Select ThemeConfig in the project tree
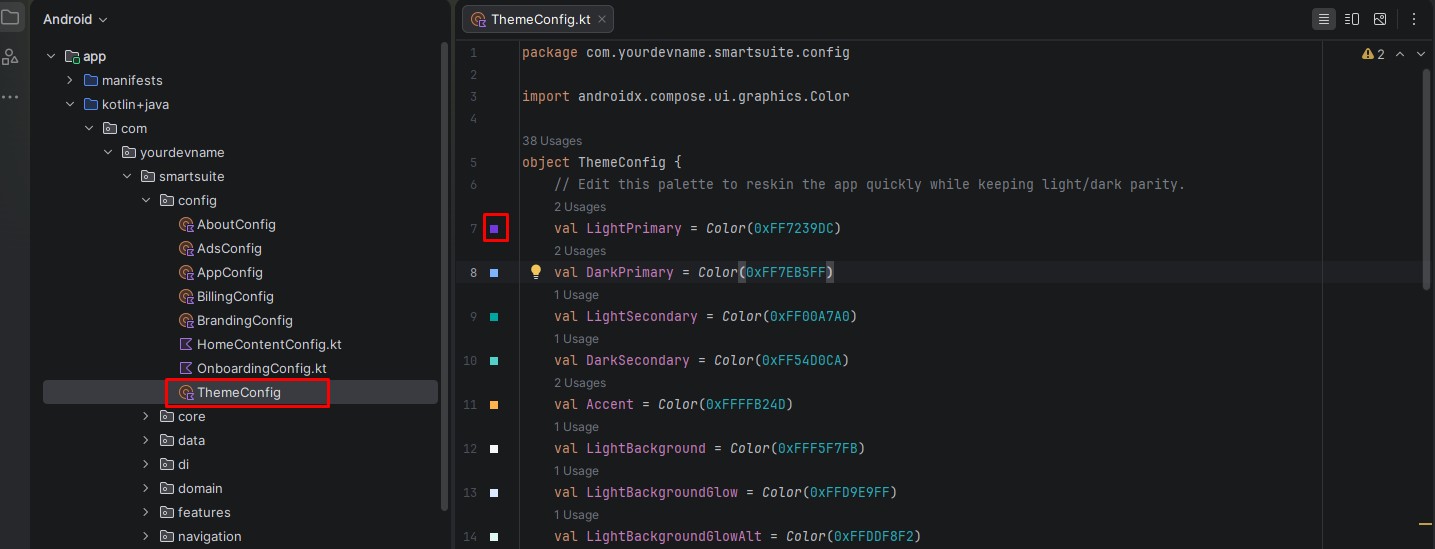 240,393
